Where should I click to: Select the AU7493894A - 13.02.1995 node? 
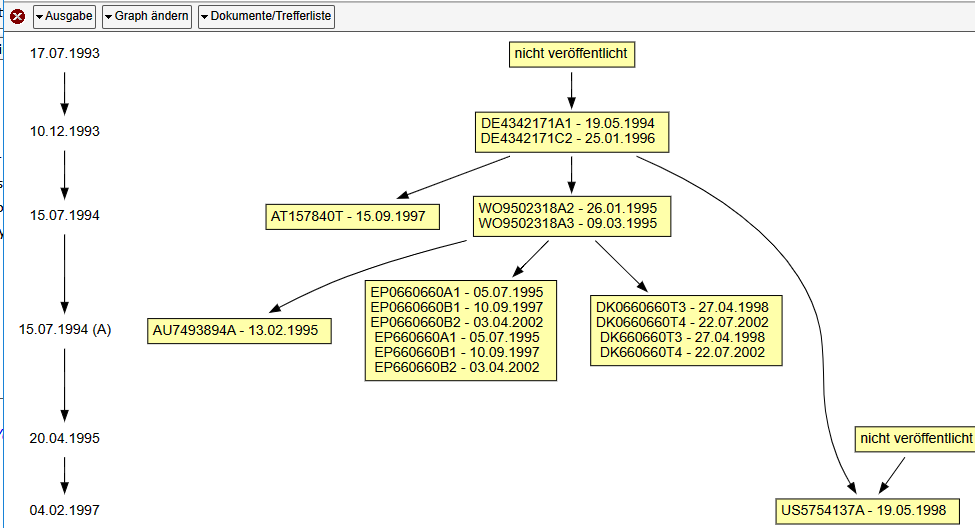[239, 331]
